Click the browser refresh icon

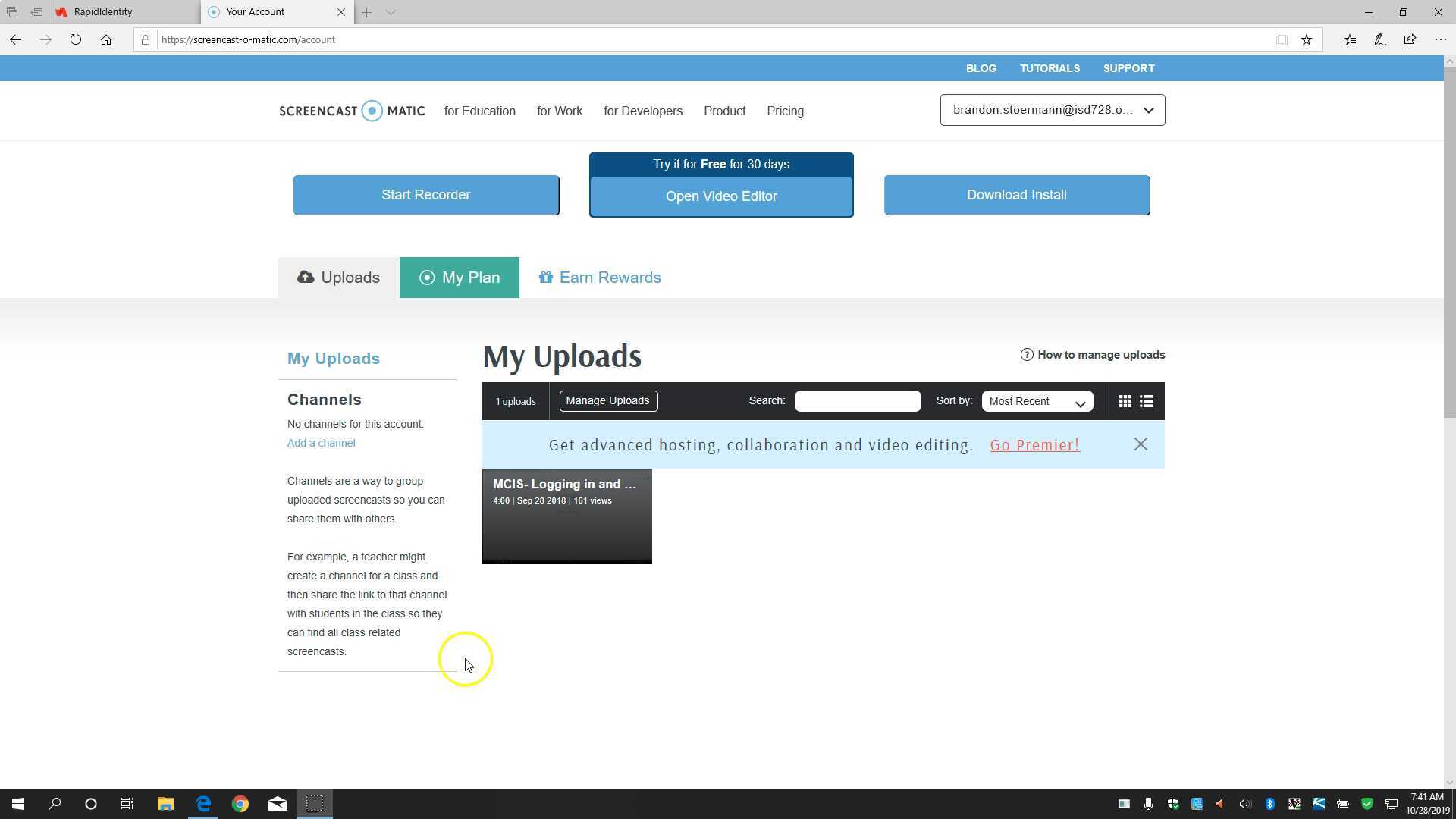coord(76,39)
